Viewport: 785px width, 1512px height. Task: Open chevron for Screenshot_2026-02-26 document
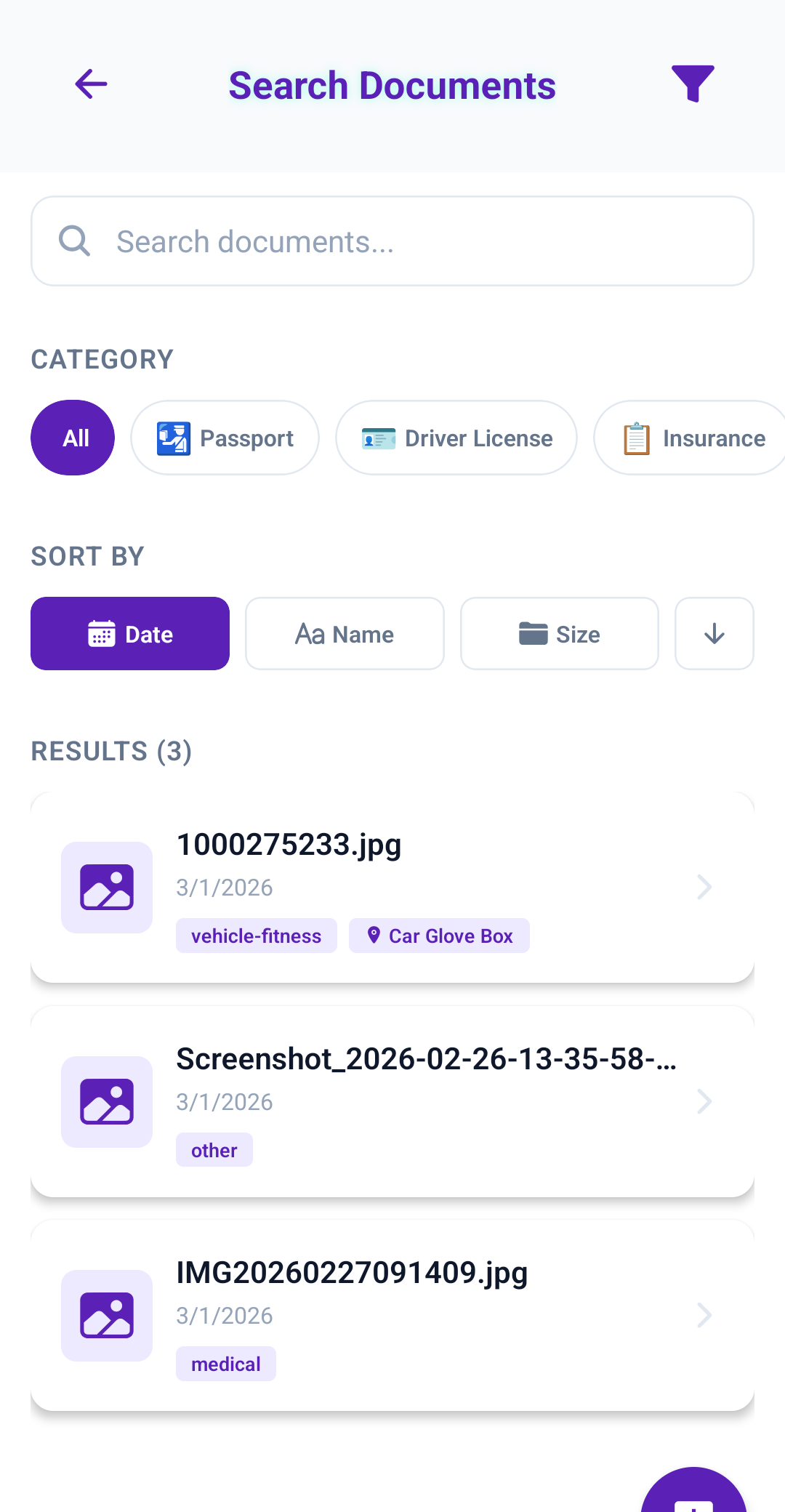(704, 1102)
